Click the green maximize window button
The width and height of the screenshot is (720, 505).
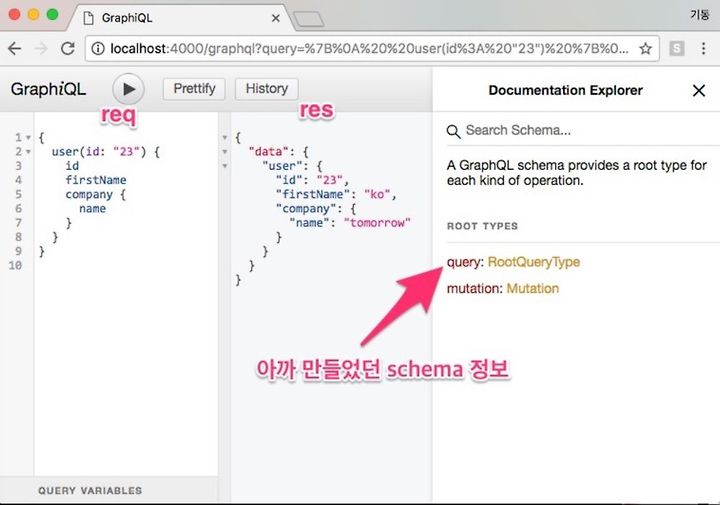[52, 15]
